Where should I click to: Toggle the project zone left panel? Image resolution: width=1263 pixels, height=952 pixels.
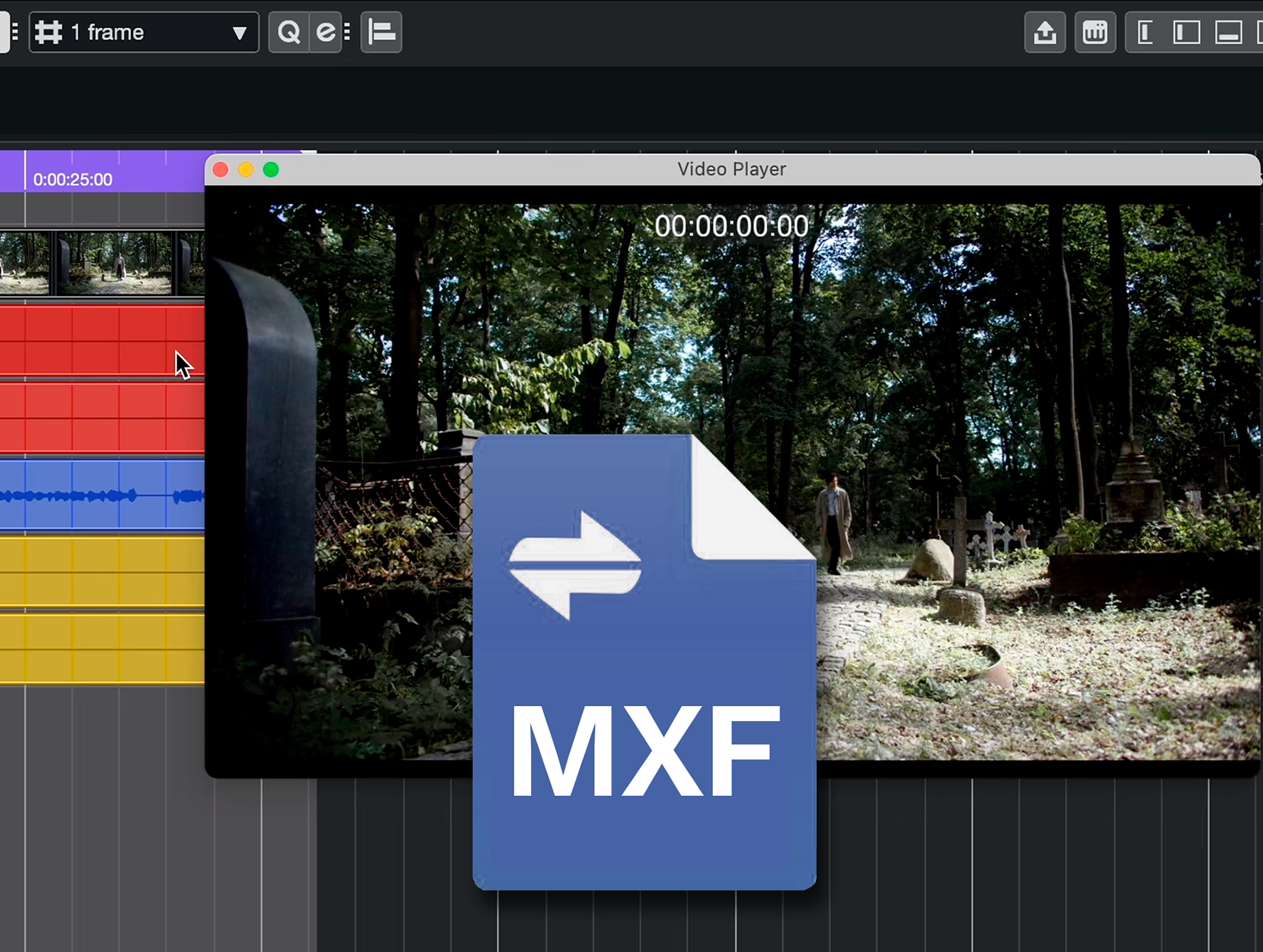(x=1186, y=33)
